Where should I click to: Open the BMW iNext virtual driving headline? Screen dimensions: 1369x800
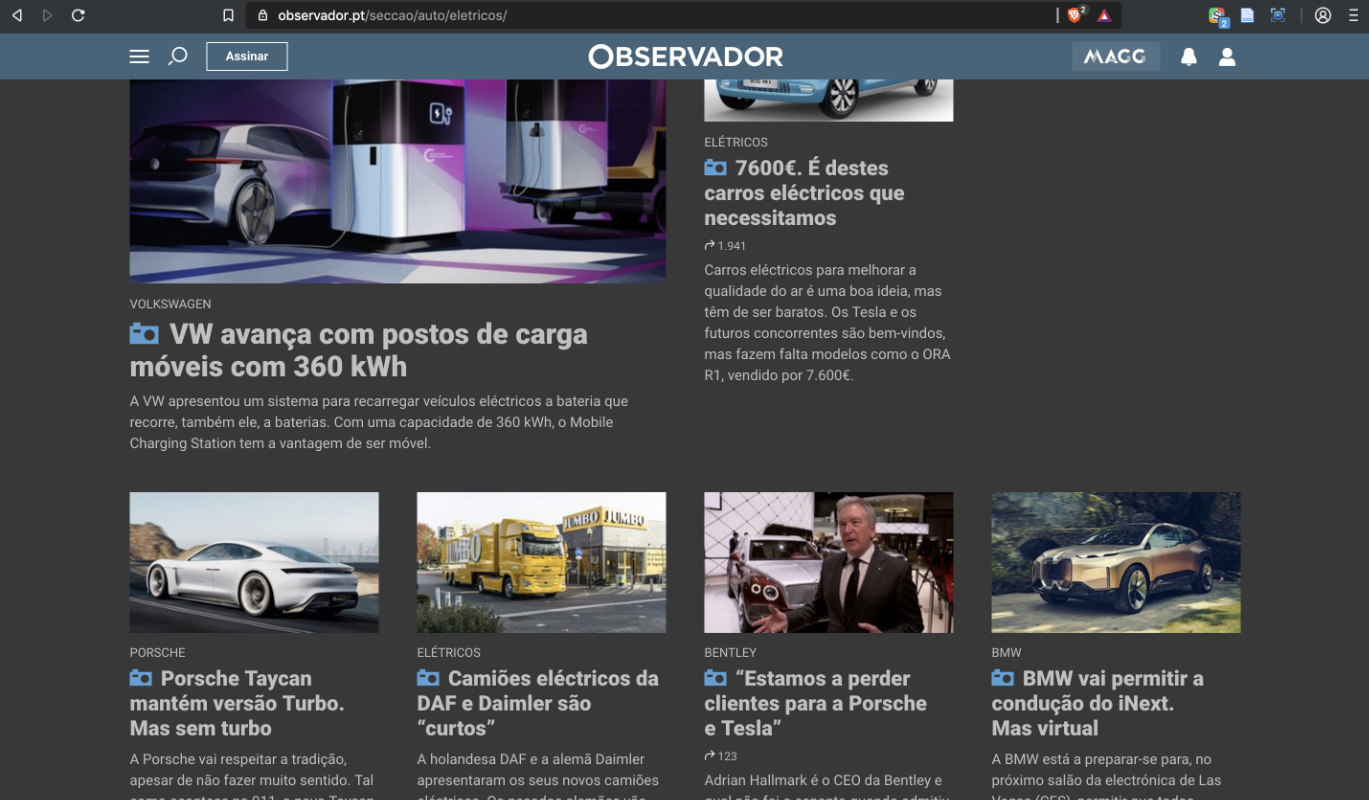[x=1098, y=703]
